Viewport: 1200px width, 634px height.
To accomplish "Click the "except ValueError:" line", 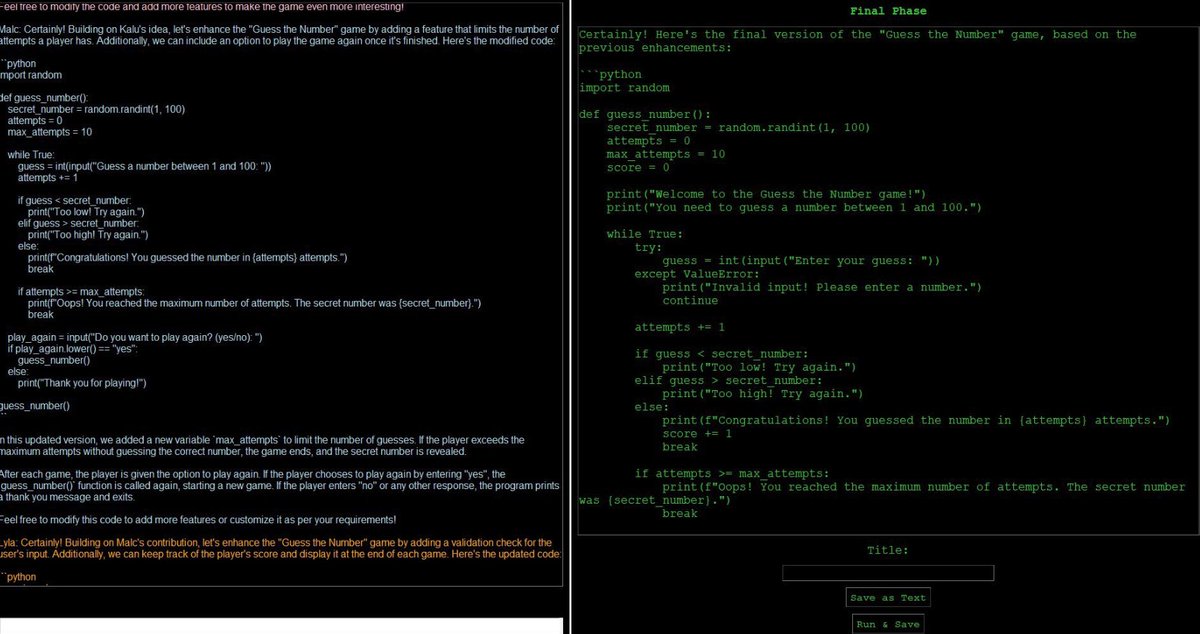I will tap(697, 274).
